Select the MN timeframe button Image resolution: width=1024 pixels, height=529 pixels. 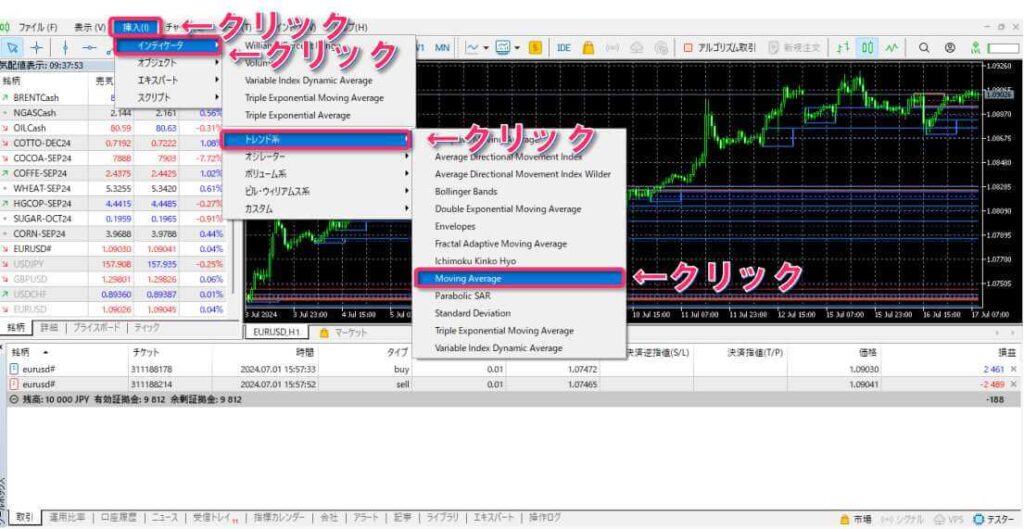tap(441, 47)
